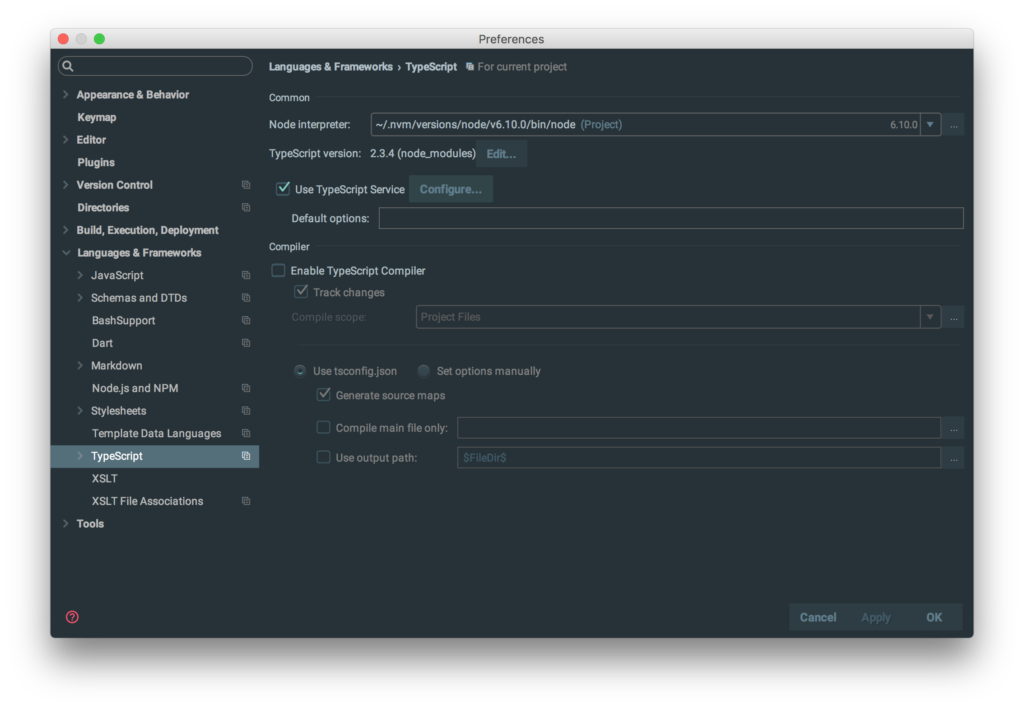Click the shared-settings icon beside TypeScript

246,455
